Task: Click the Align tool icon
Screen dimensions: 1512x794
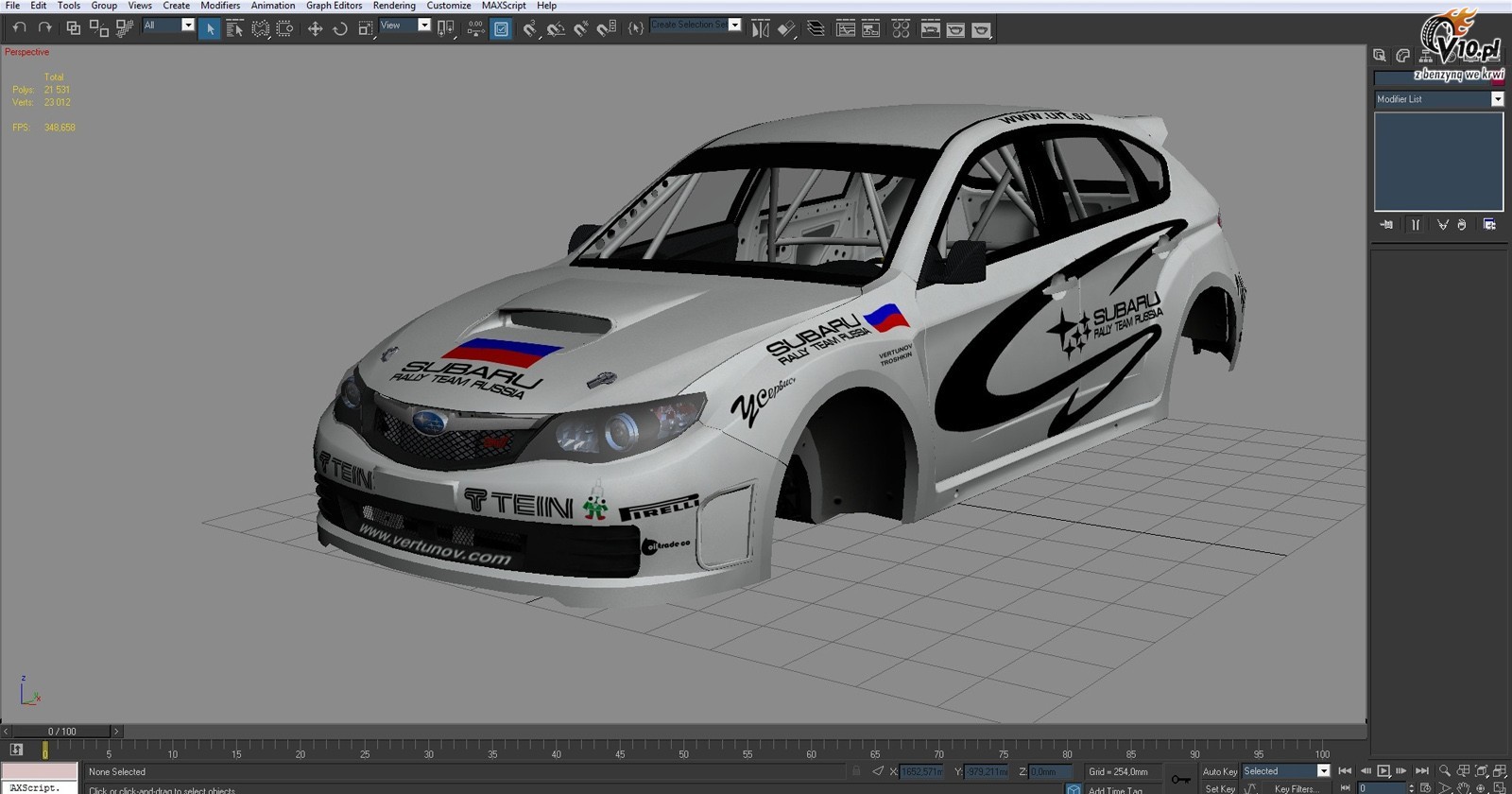Action: pyautogui.click(x=786, y=29)
